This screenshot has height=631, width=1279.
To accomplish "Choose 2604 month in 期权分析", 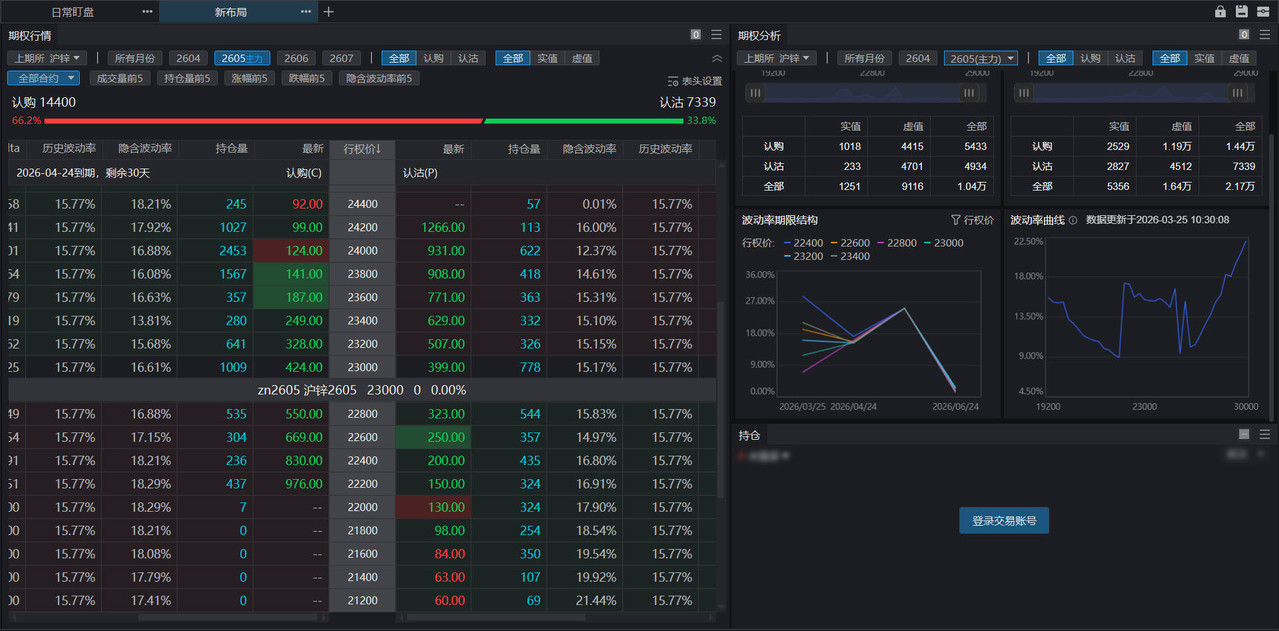I will 918,58.
